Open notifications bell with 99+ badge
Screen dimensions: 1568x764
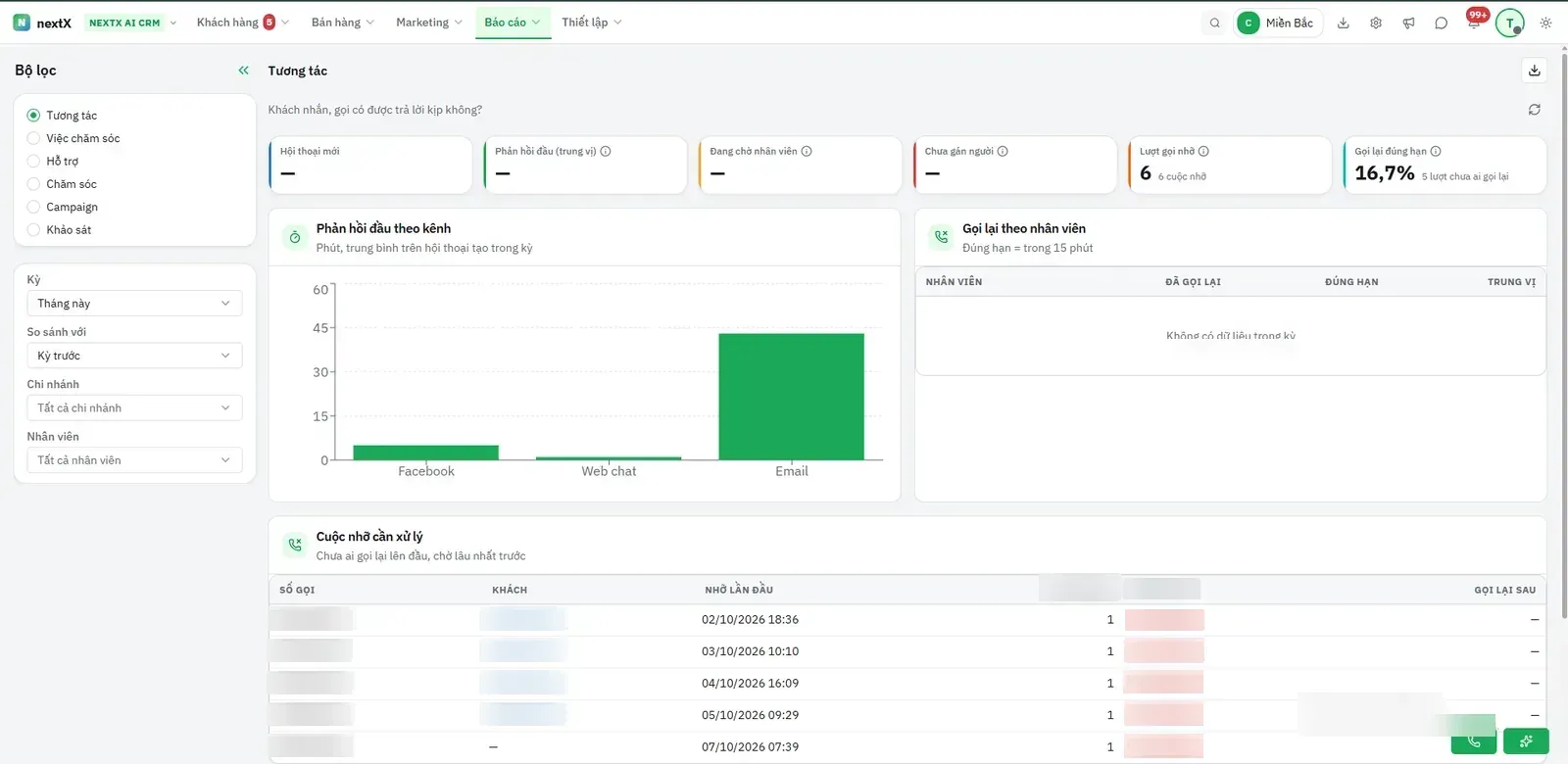pyautogui.click(x=1474, y=22)
